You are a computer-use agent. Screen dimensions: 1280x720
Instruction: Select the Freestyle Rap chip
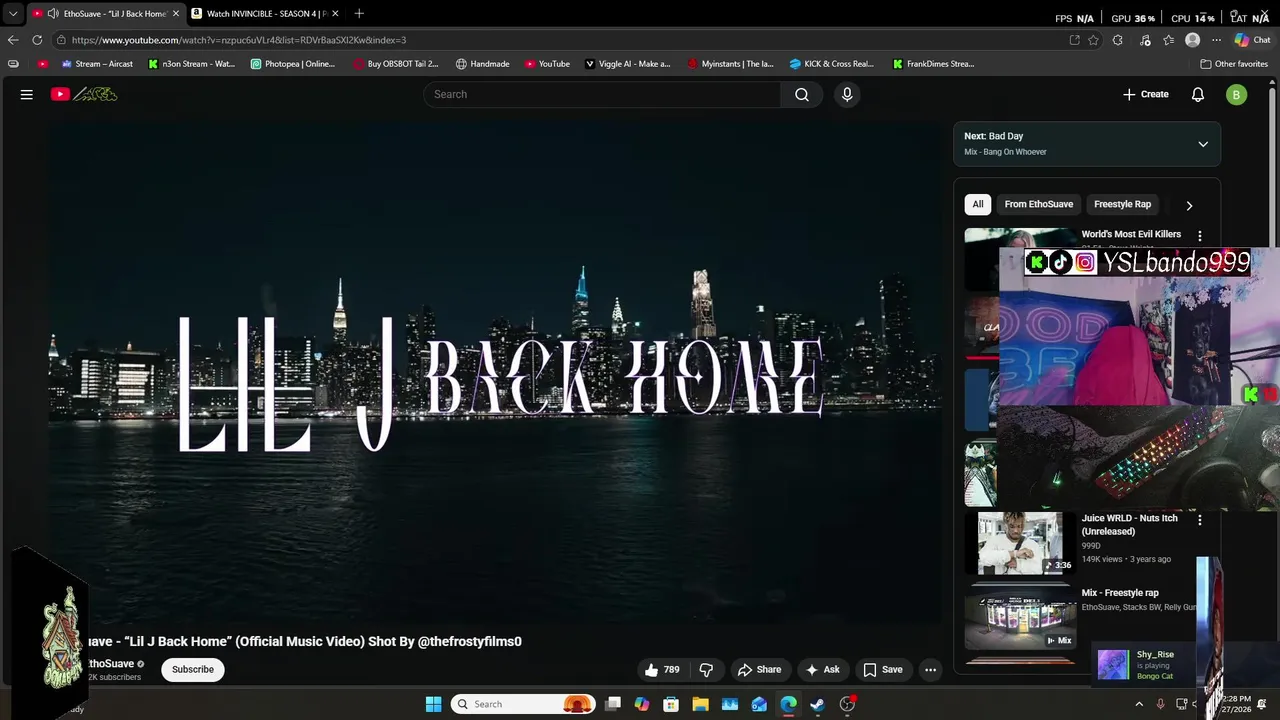point(1122,204)
